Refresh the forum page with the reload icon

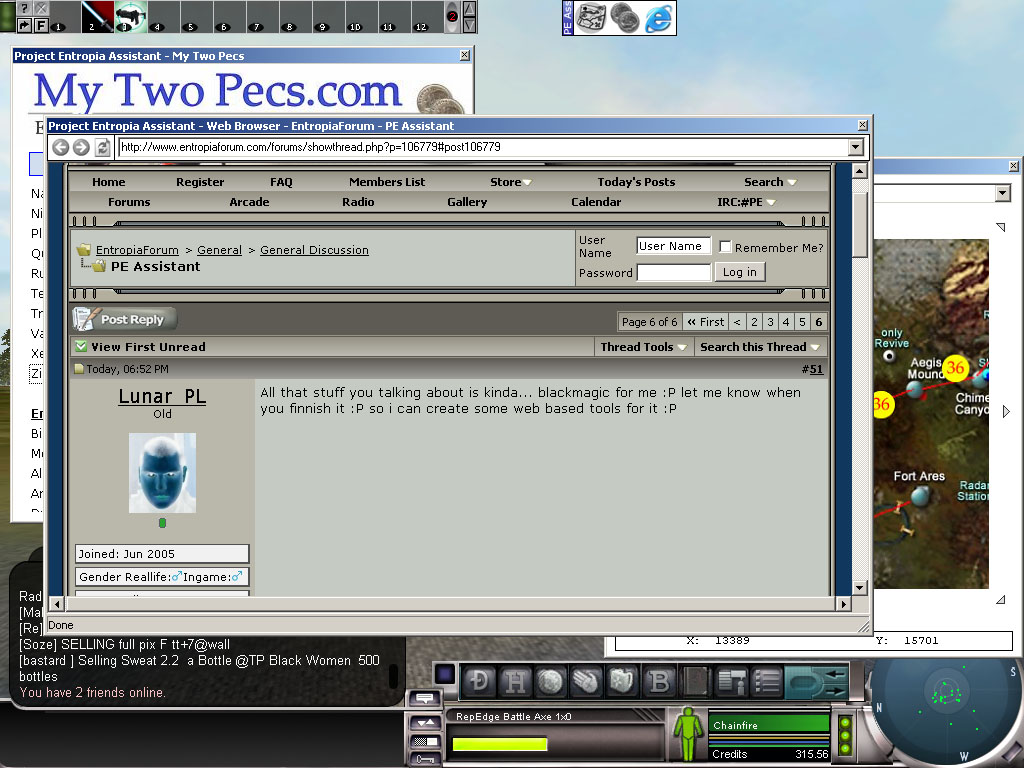tap(102, 147)
